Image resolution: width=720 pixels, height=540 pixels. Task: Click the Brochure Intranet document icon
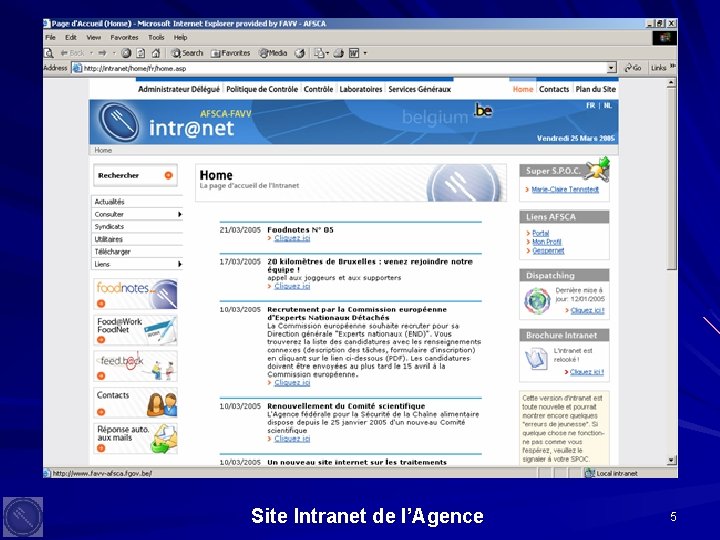pos(536,359)
